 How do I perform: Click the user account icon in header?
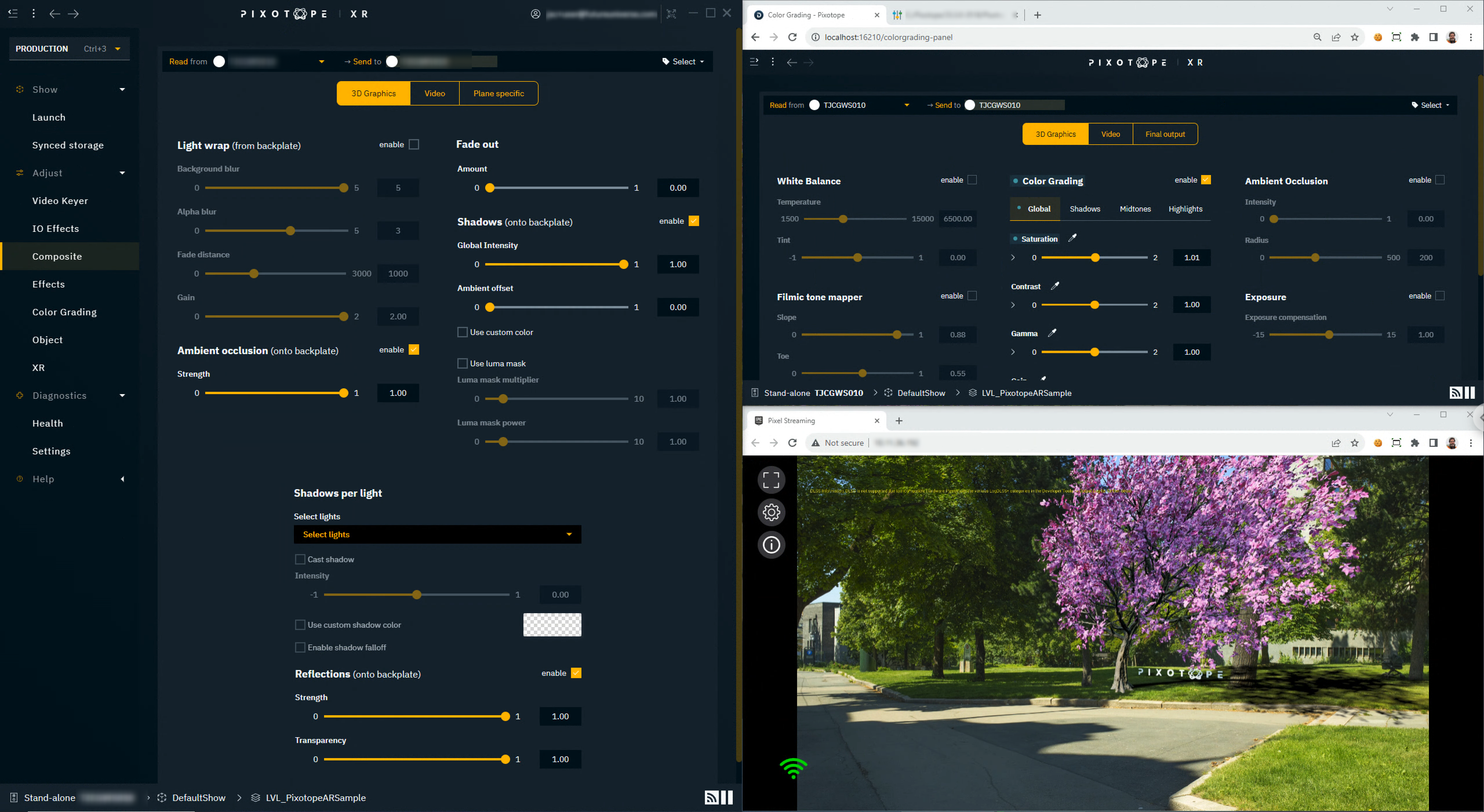coord(535,14)
